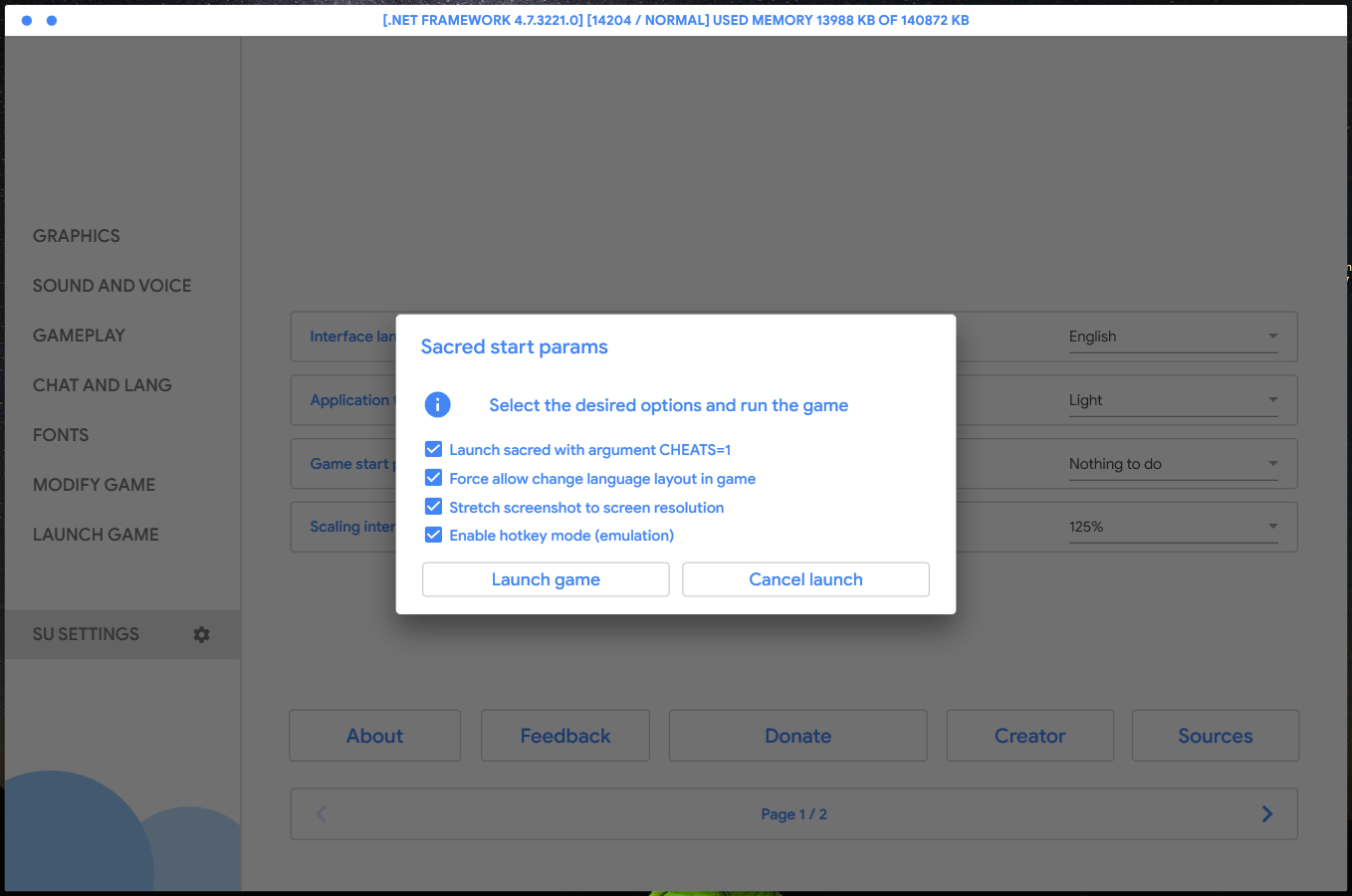Open the About button
The width and height of the screenshot is (1352, 896).
tap(374, 736)
